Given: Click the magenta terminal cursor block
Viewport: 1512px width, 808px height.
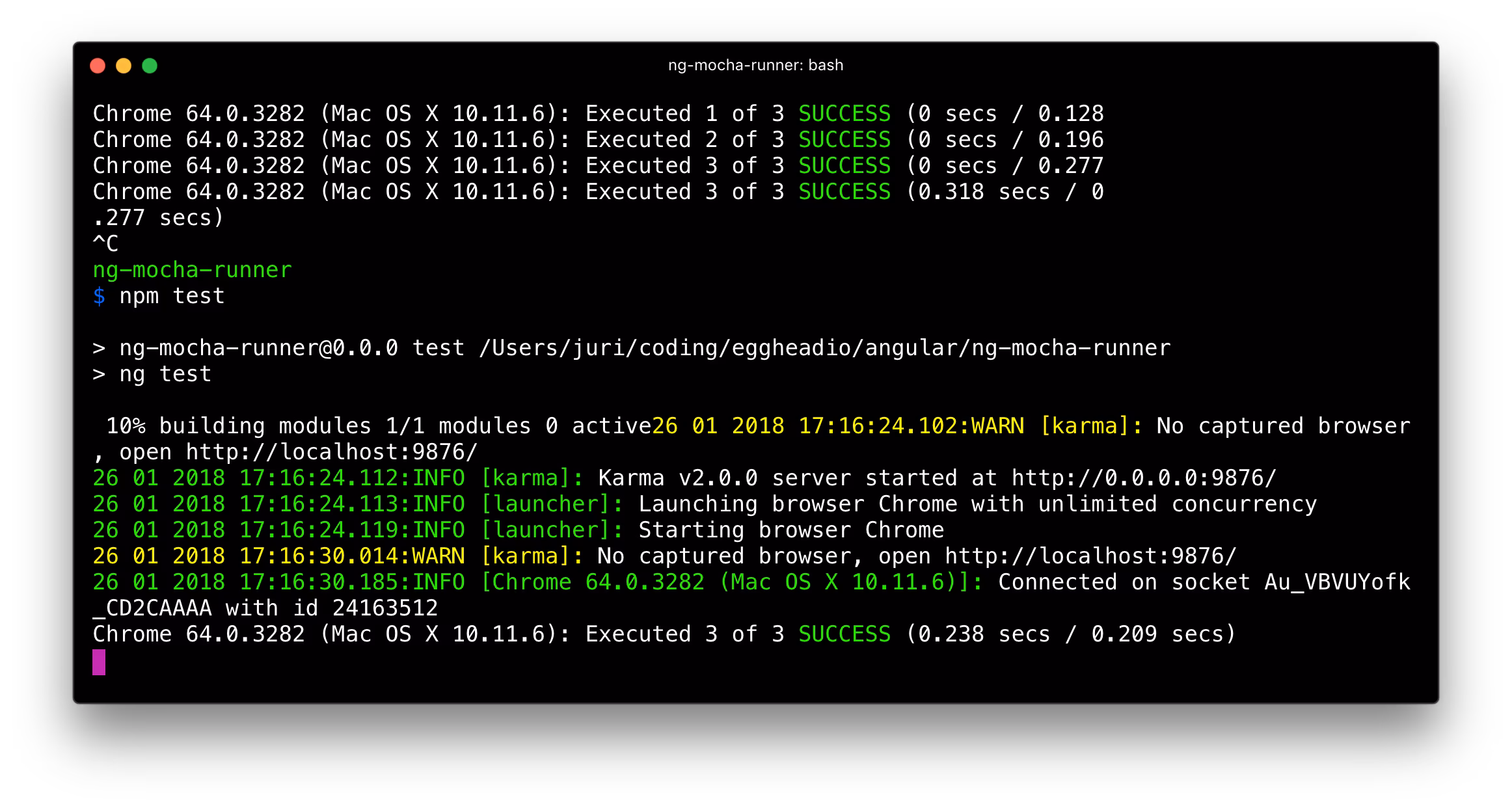Looking at the screenshot, I should tap(99, 662).
